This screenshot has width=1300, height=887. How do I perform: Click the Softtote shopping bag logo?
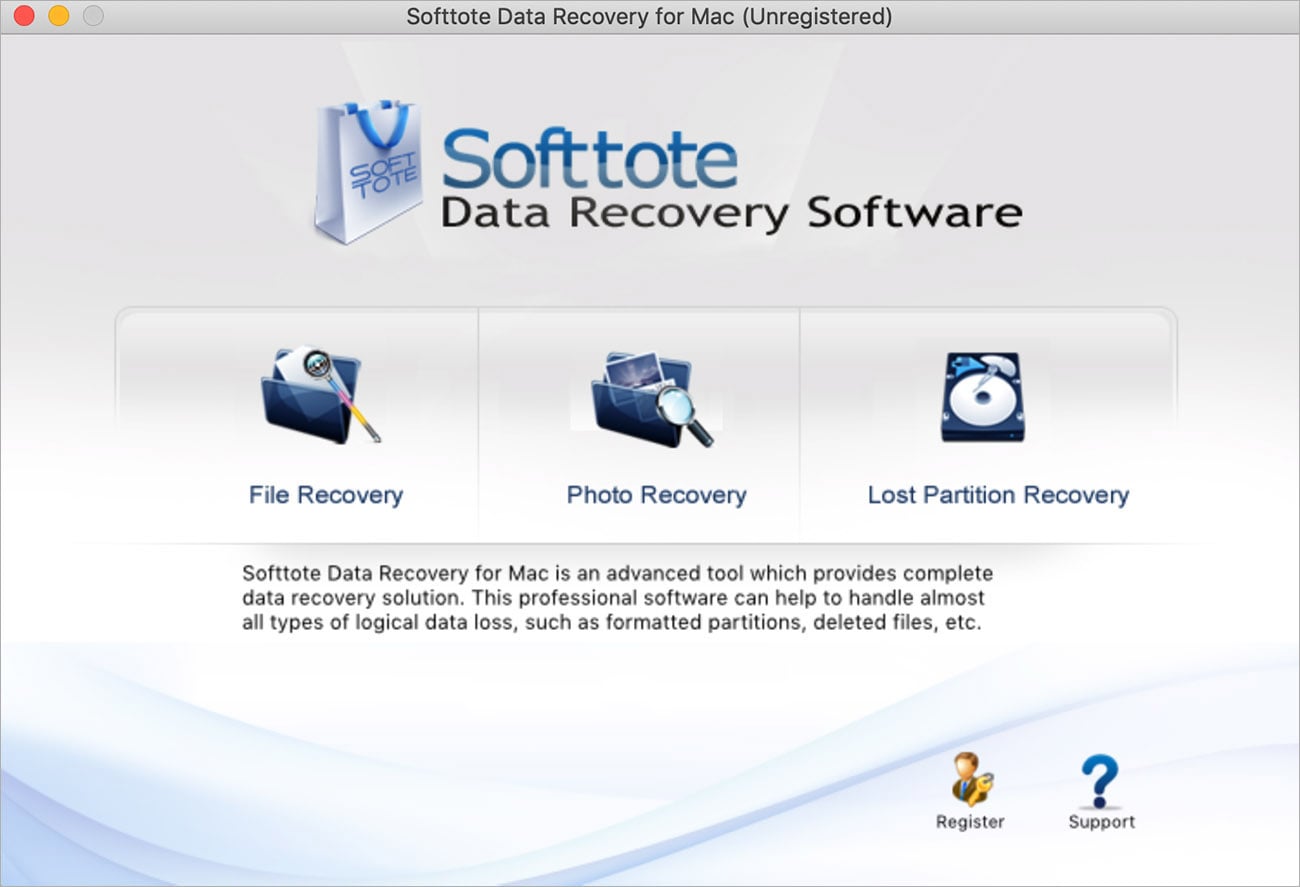click(x=366, y=172)
